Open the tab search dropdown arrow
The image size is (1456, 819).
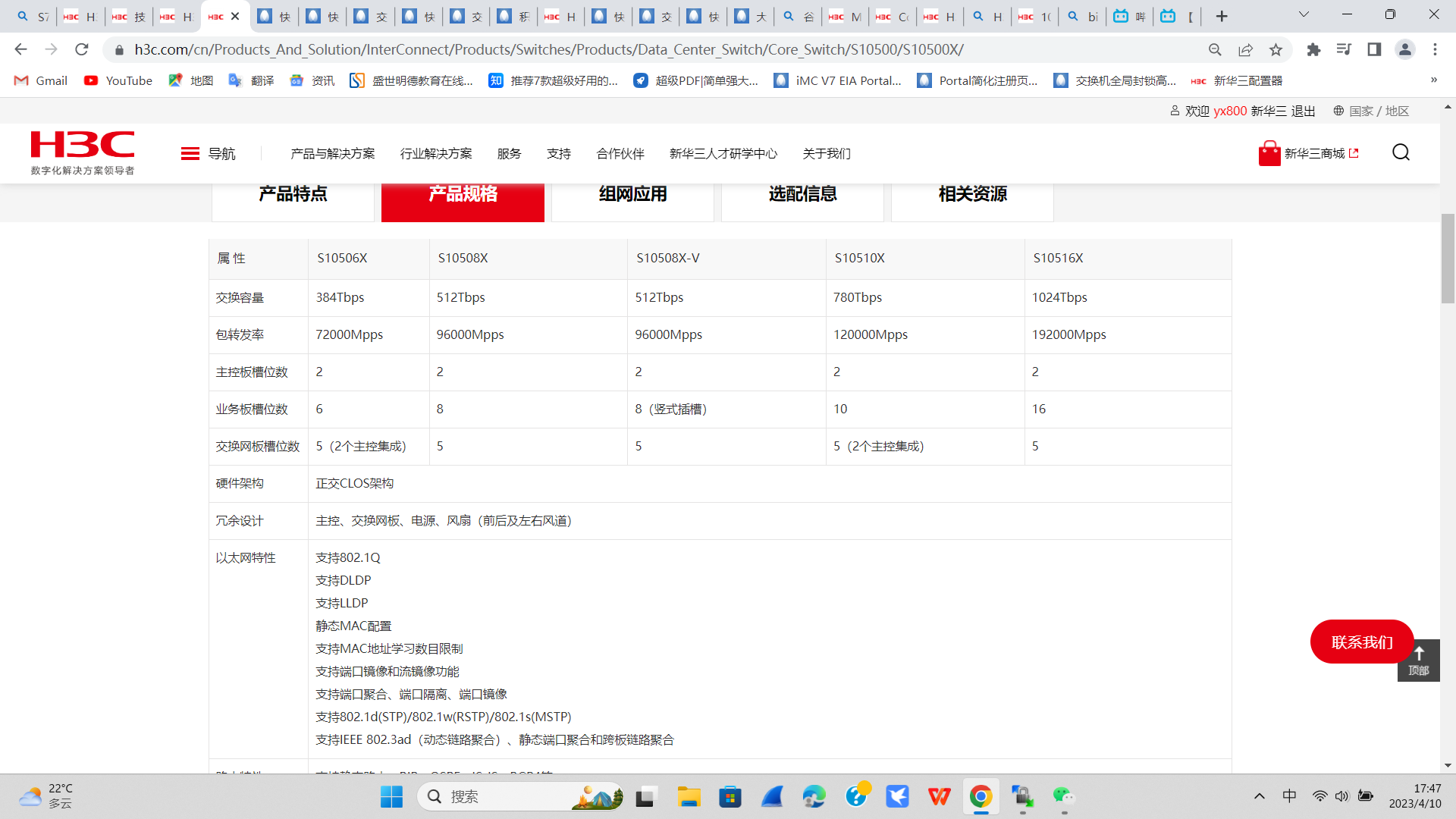point(1304,14)
